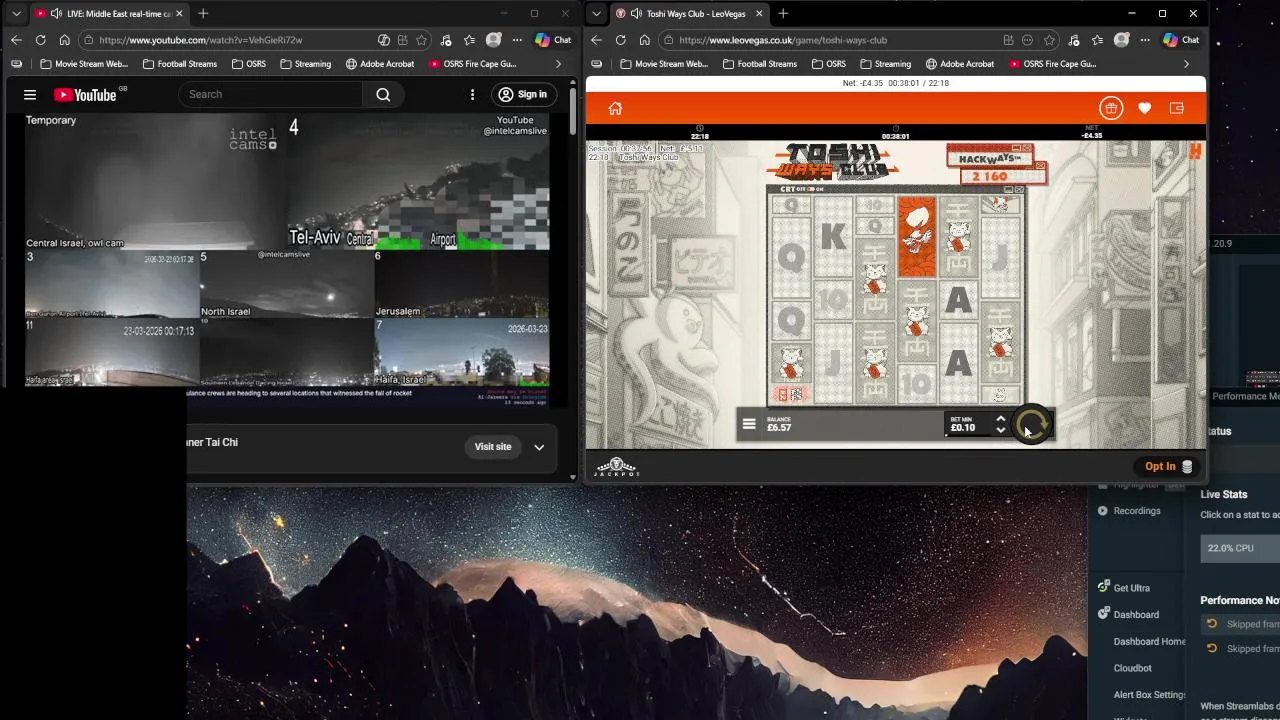Open OSRS bookmark folder in YouTube window
Viewport: 1280px width, 720px height.
pyautogui.click(x=248, y=64)
